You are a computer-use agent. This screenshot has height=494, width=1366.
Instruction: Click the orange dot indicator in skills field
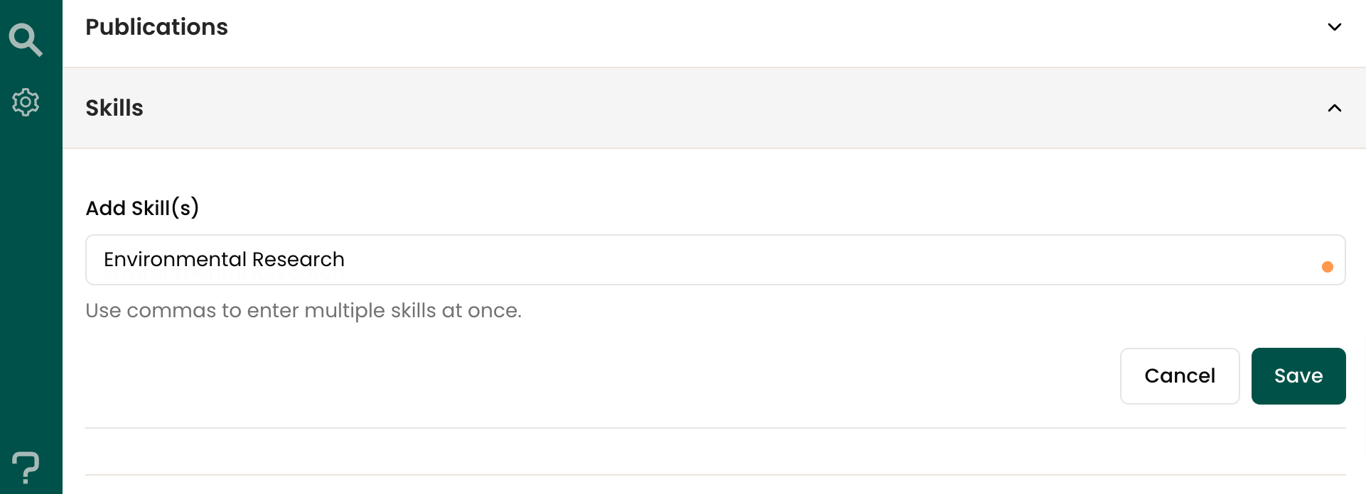(x=1327, y=267)
